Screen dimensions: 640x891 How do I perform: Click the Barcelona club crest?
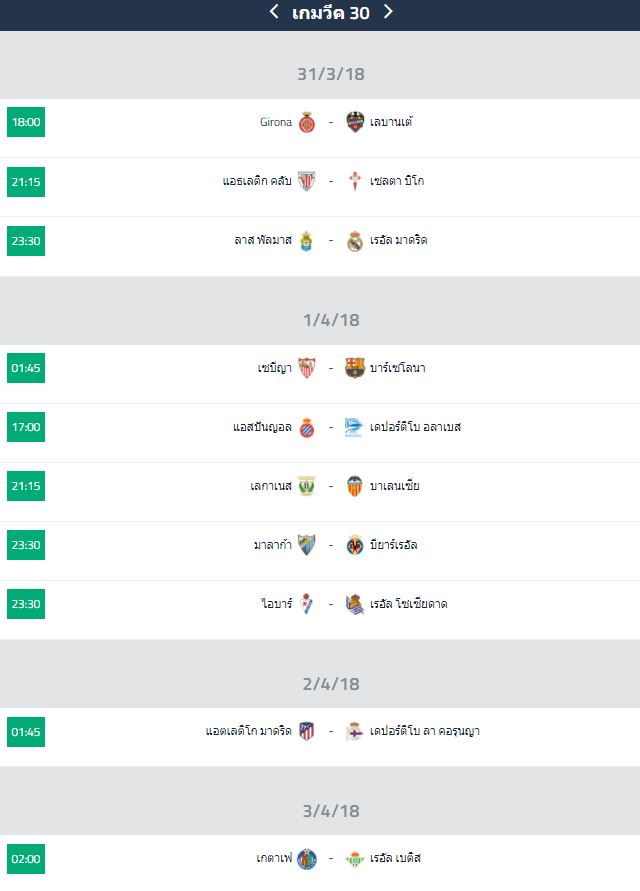tap(355, 368)
